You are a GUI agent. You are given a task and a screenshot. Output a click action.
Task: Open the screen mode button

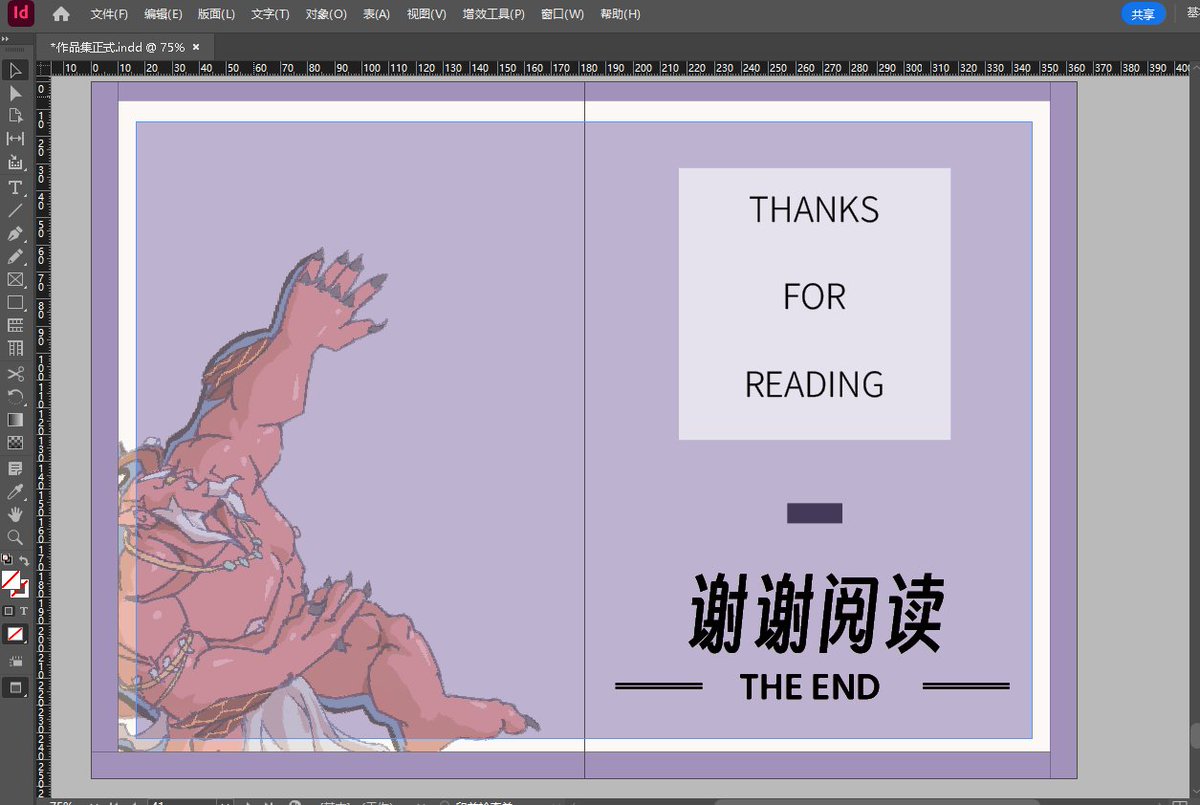tap(15, 688)
